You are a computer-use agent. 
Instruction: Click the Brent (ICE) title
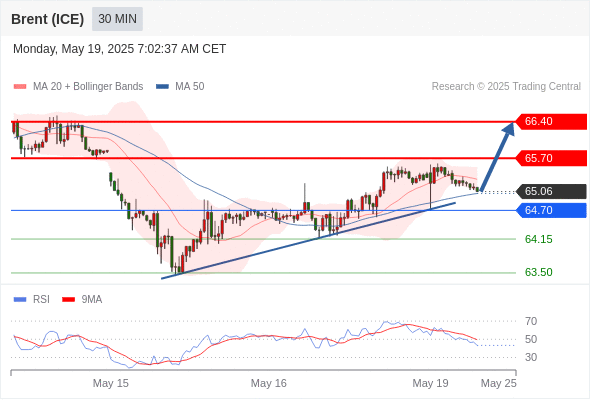tap(47, 19)
